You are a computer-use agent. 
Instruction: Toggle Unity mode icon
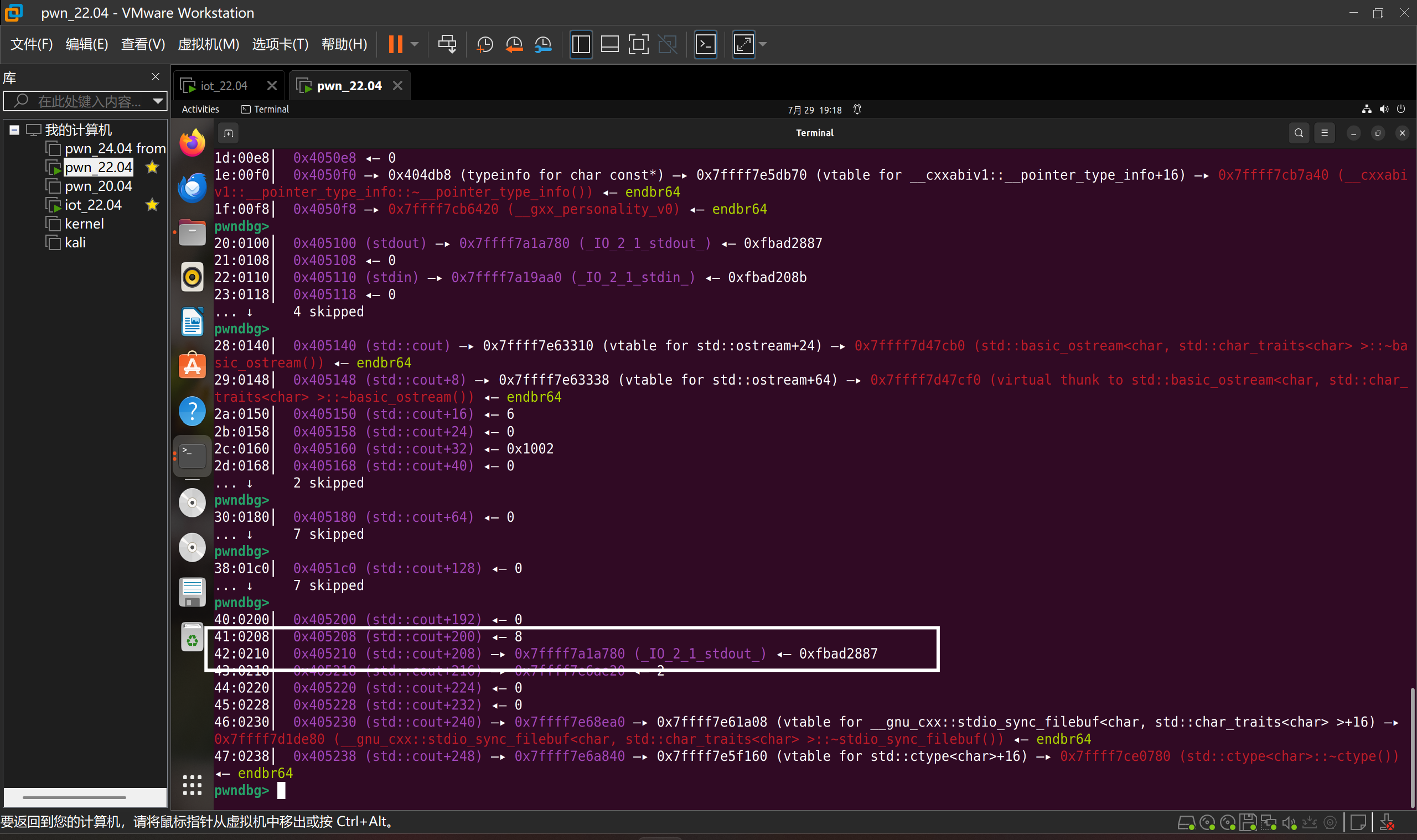click(x=668, y=44)
